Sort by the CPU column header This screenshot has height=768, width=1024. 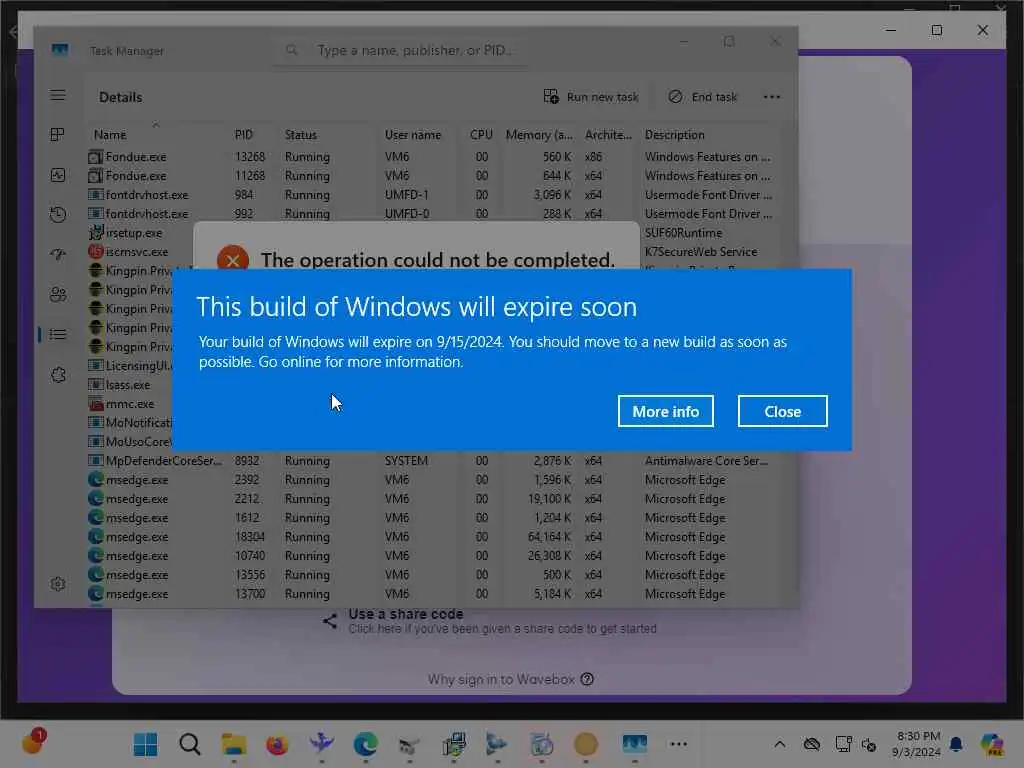481,135
